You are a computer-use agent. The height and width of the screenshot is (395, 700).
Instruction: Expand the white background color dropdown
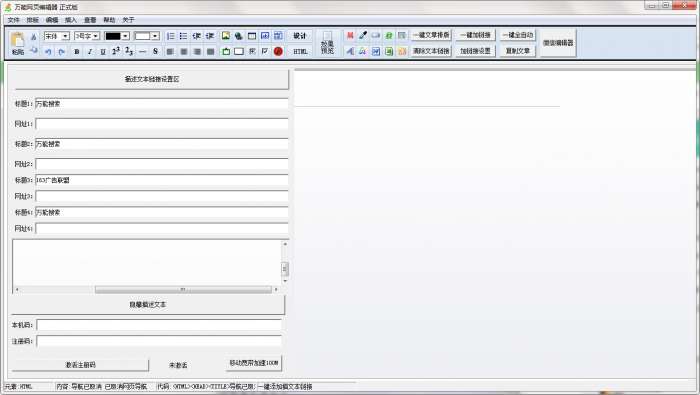(x=155, y=36)
